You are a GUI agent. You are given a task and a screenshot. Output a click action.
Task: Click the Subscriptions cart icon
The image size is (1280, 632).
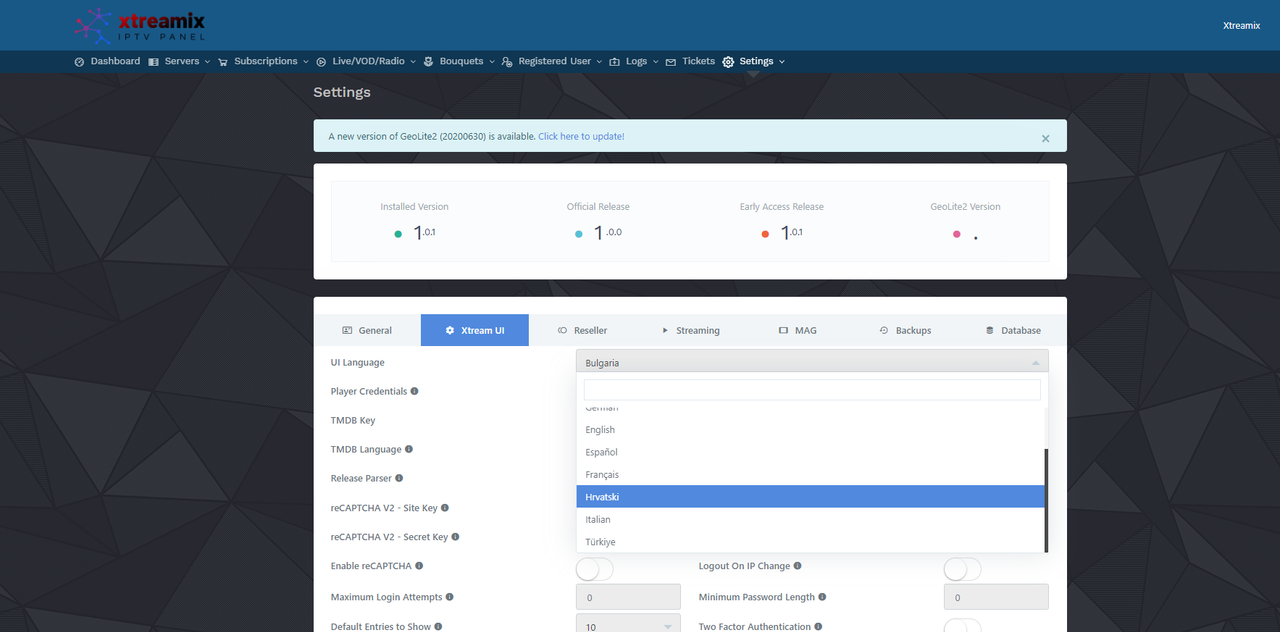tap(223, 62)
